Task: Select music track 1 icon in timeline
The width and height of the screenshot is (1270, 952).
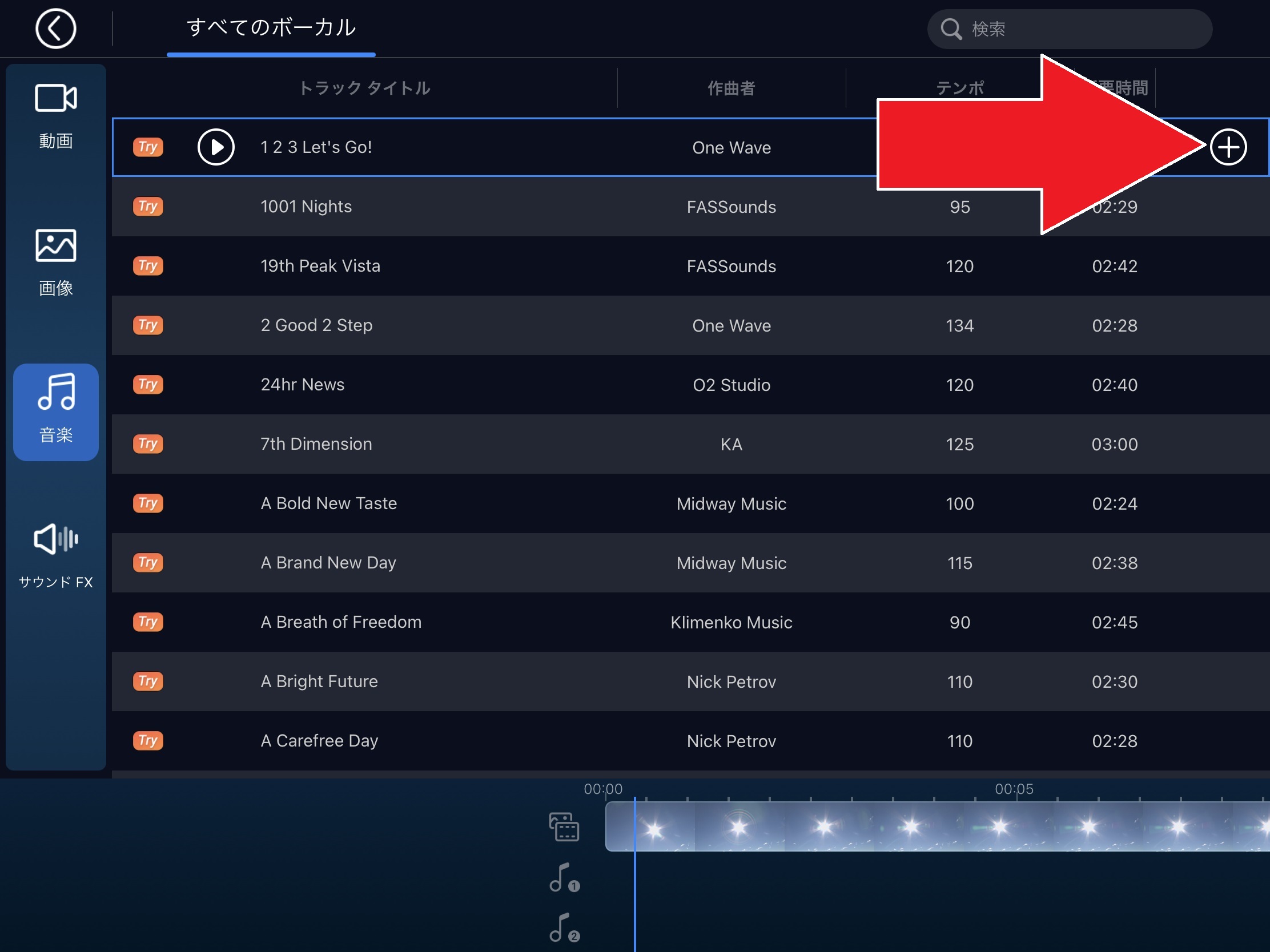Action: click(x=564, y=877)
